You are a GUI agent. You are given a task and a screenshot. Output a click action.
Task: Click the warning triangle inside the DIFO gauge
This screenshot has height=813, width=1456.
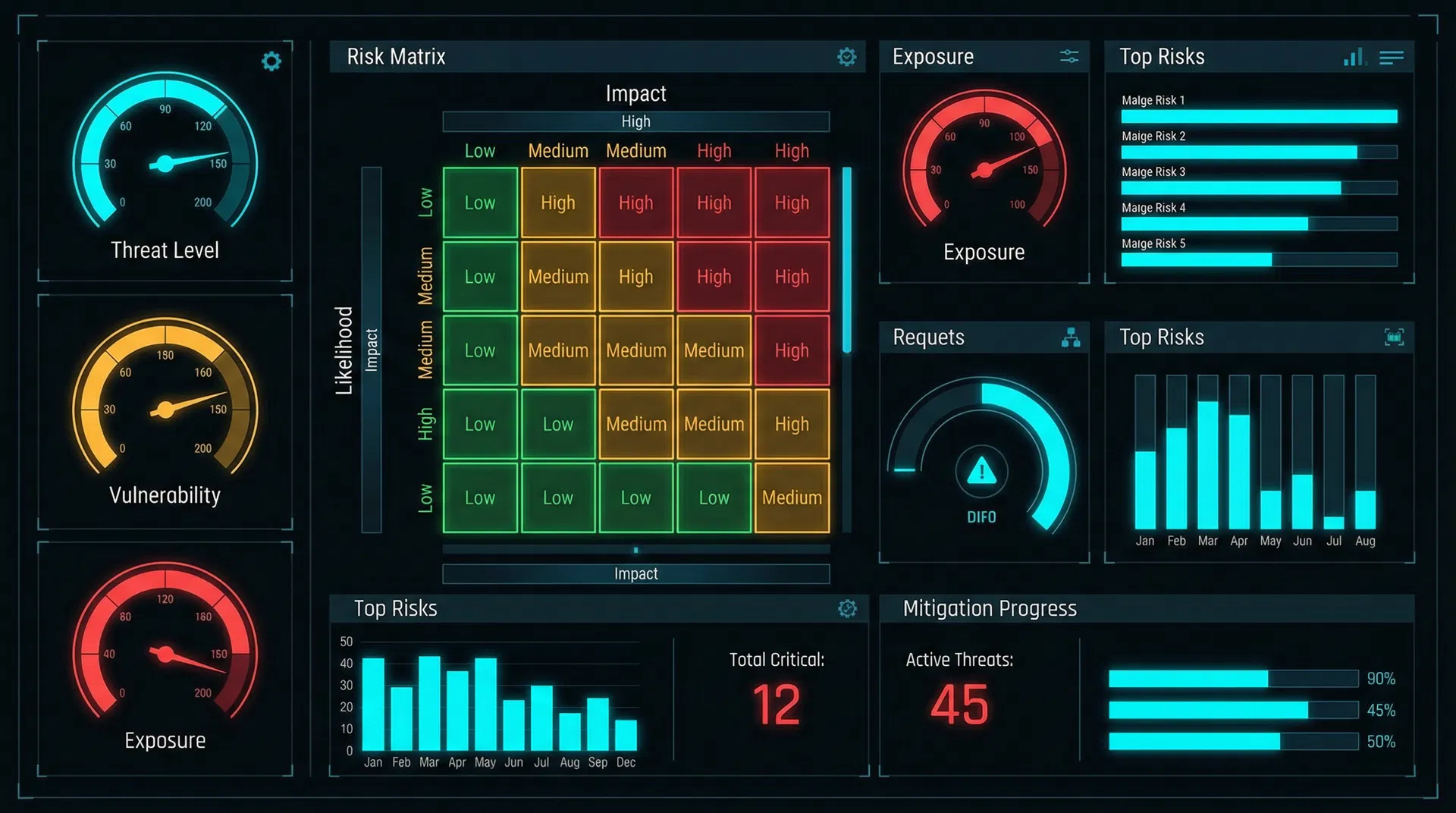[982, 472]
